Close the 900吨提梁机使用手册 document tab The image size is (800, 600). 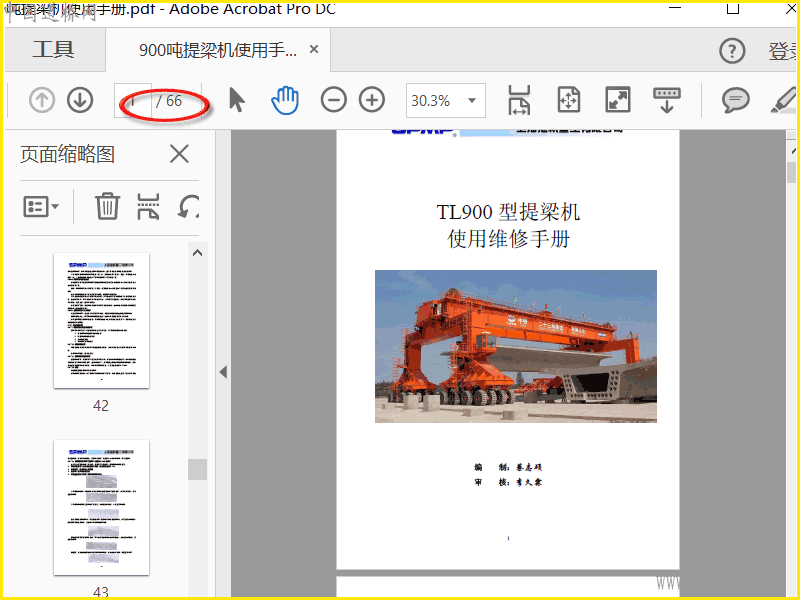point(314,49)
